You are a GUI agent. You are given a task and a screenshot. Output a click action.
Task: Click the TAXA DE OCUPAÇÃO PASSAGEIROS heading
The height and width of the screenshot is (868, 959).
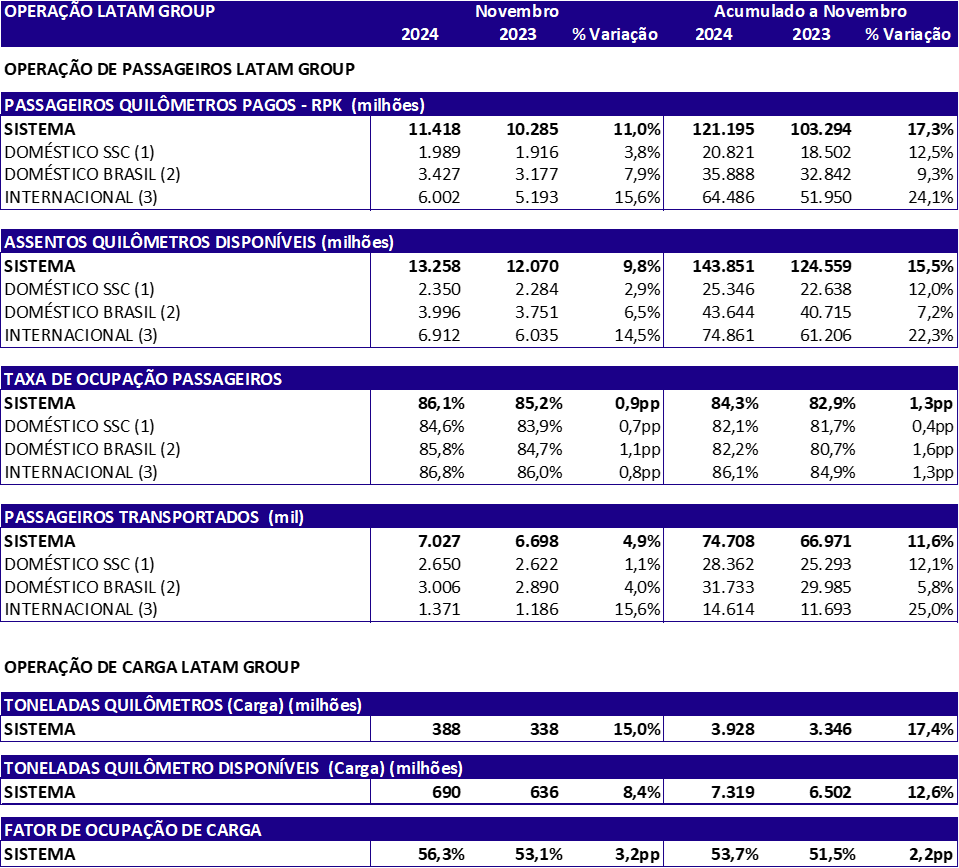point(143,379)
